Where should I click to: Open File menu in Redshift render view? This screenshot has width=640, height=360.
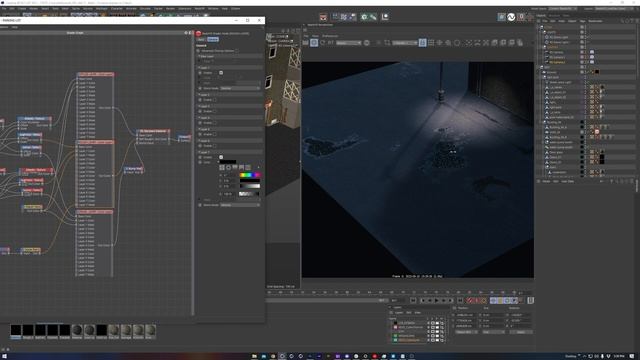pyautogui.click(x=306, y=36)
